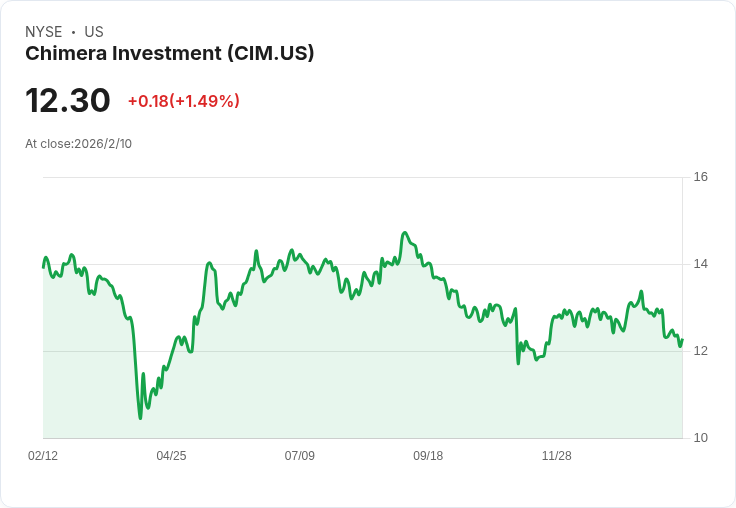The width and height of the screenshot is (736, 508).
Task: Click the chart line's lowest dip
Action: click(140, 417)
